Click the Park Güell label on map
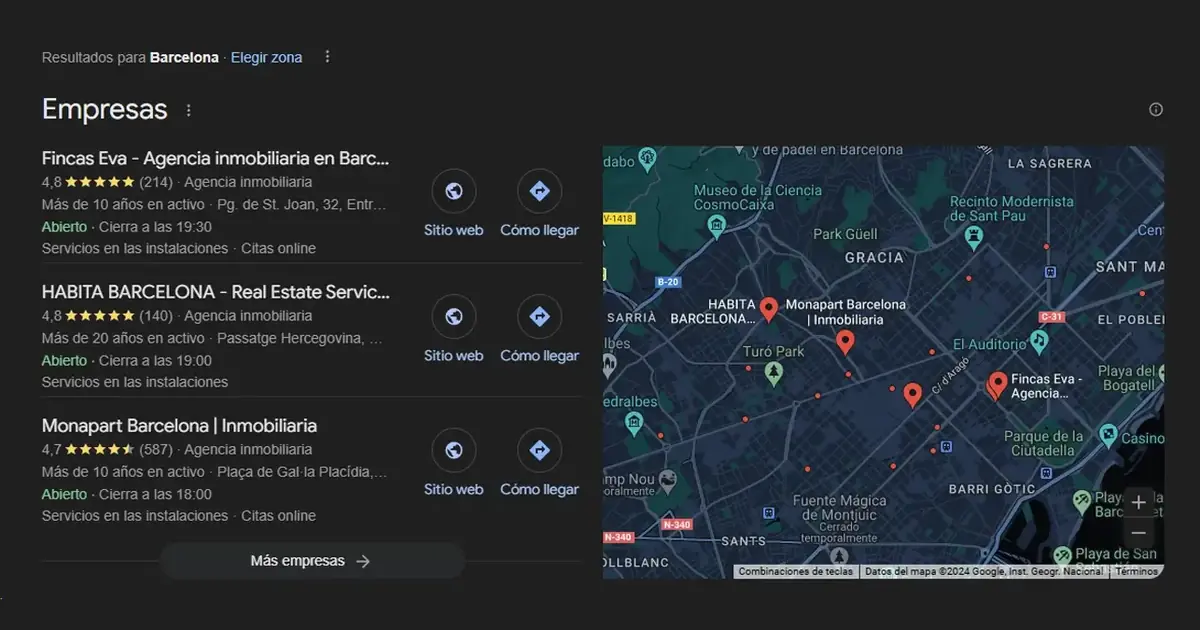The image size is (1200, 630). coord(845,234)
